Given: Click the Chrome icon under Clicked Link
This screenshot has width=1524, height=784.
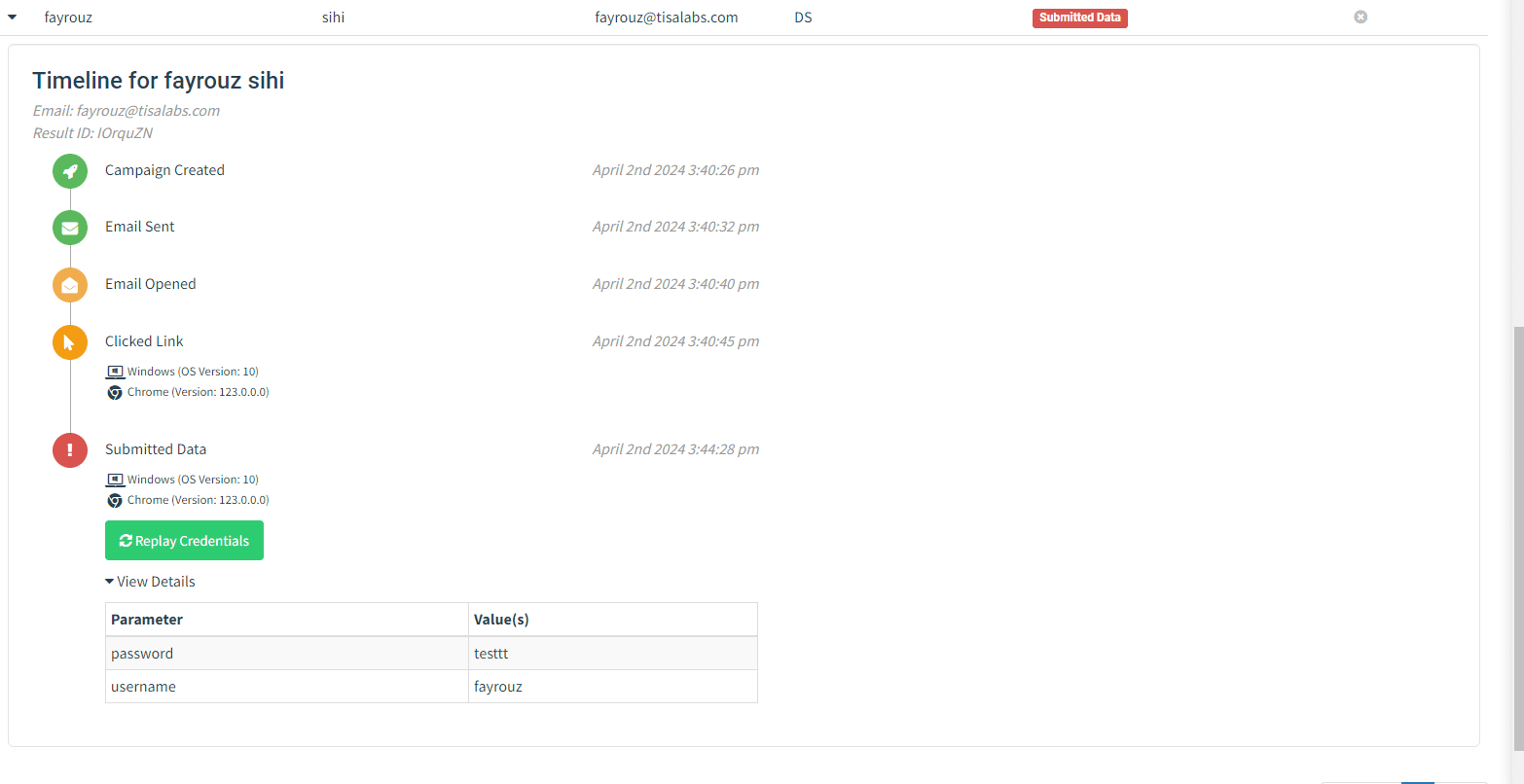Looking at the screenshot, I should 114,392.
